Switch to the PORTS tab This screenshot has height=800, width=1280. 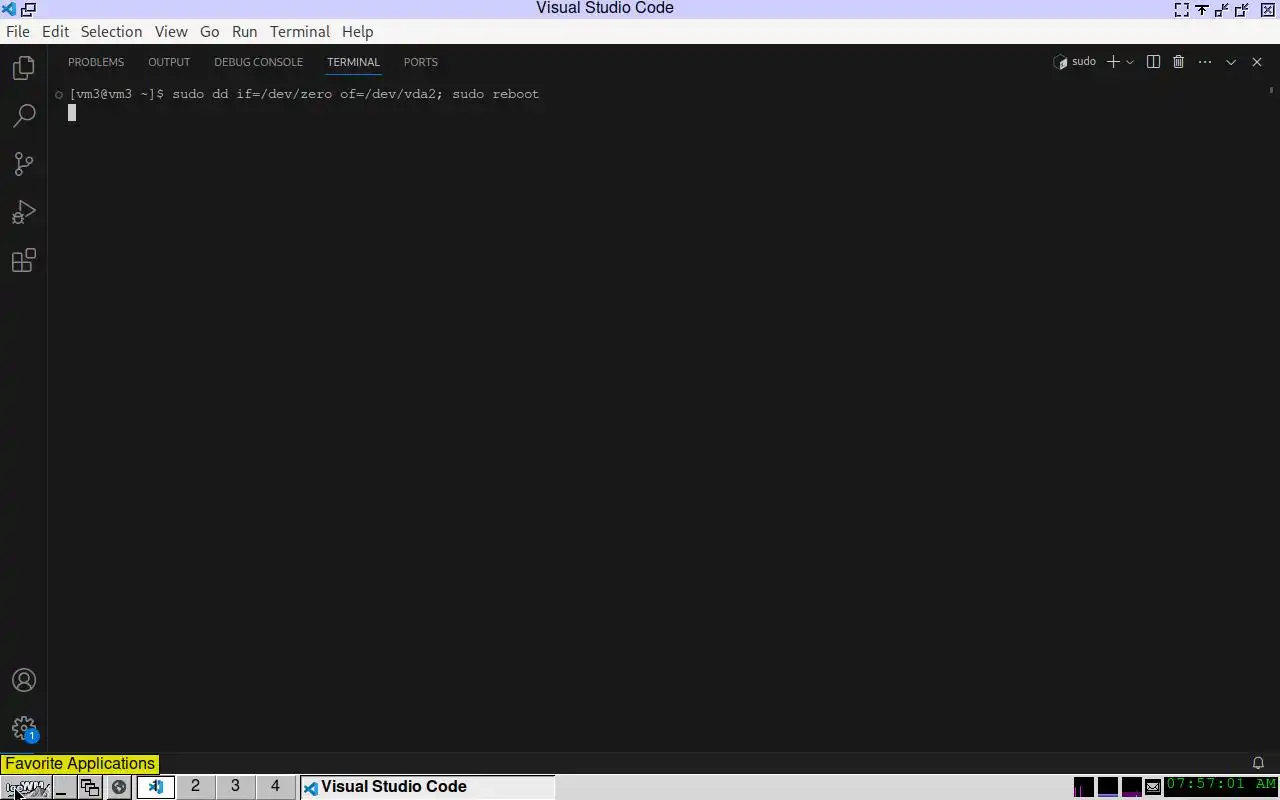(x=421, y=62)
